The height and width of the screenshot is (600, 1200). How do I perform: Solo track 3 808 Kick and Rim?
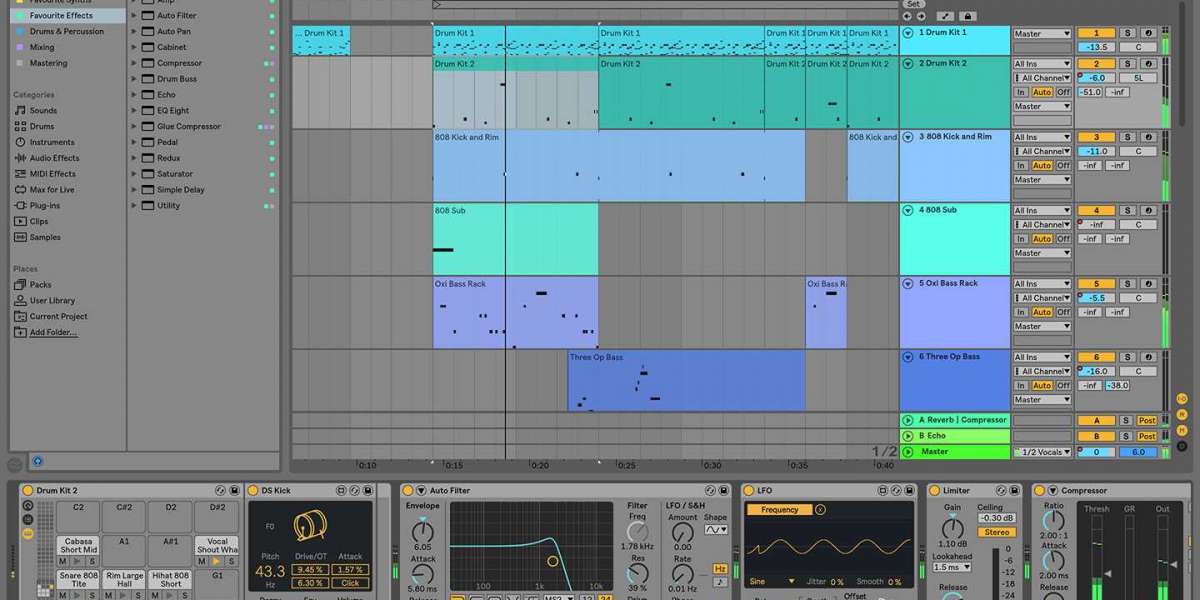tap(1125, 137)
